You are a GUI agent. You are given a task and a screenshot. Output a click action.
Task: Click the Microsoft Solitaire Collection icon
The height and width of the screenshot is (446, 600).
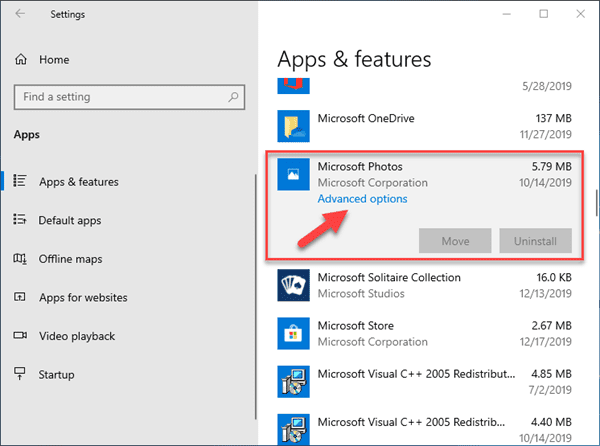click(293, 285)
